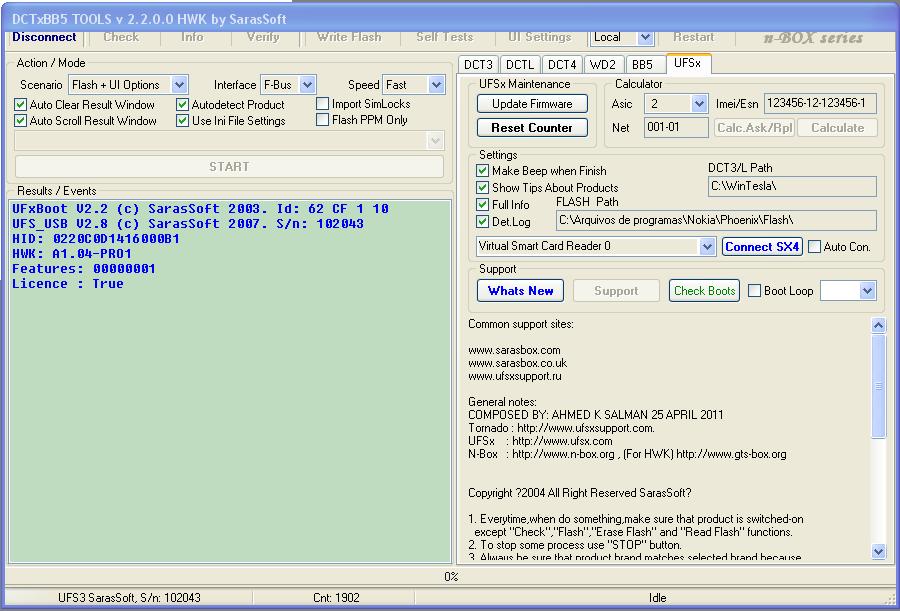
Task: Click the Check Boots button
Action: [704, 291]
